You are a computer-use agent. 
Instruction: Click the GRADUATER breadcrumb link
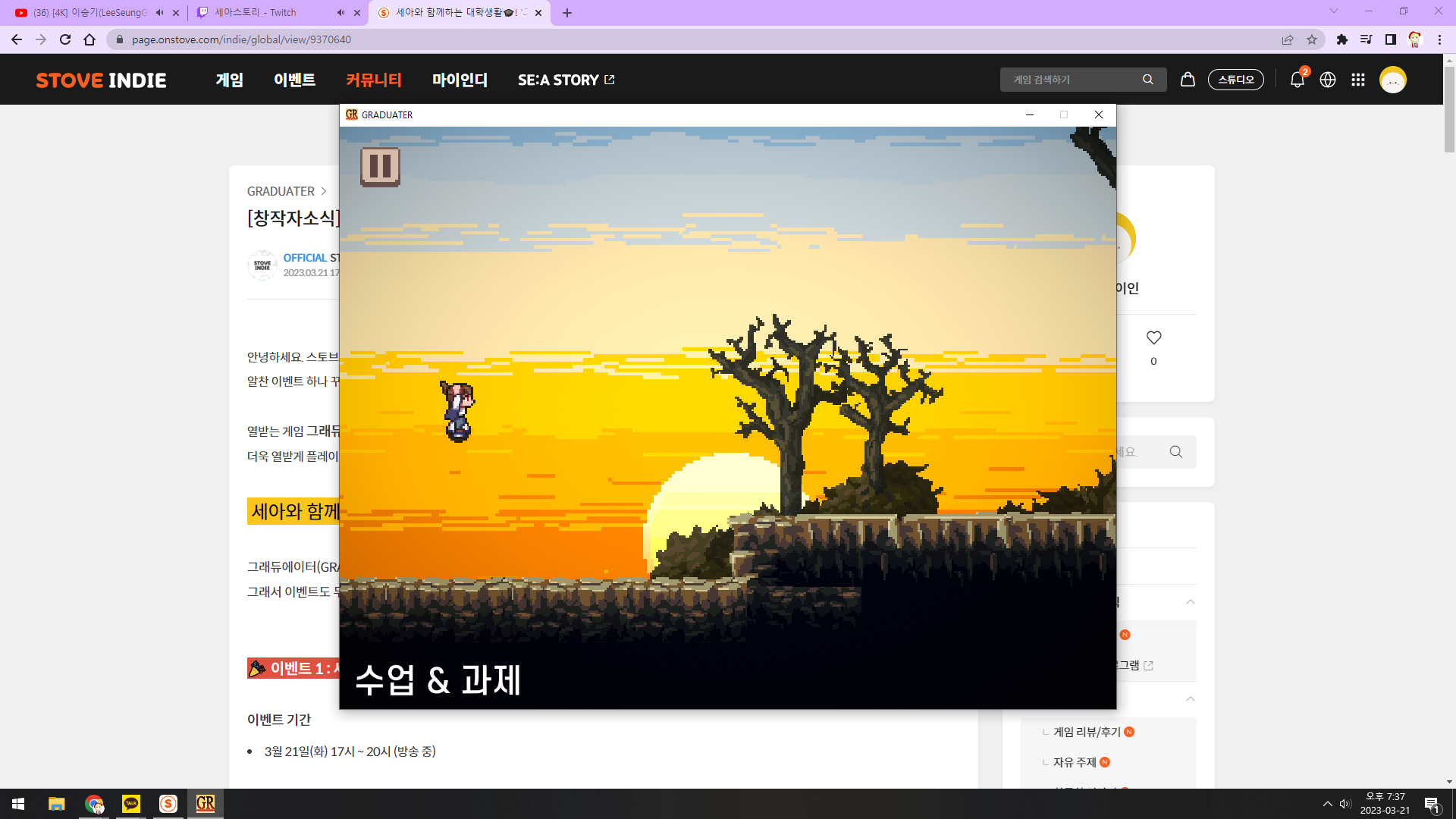[x=281, y=191]
